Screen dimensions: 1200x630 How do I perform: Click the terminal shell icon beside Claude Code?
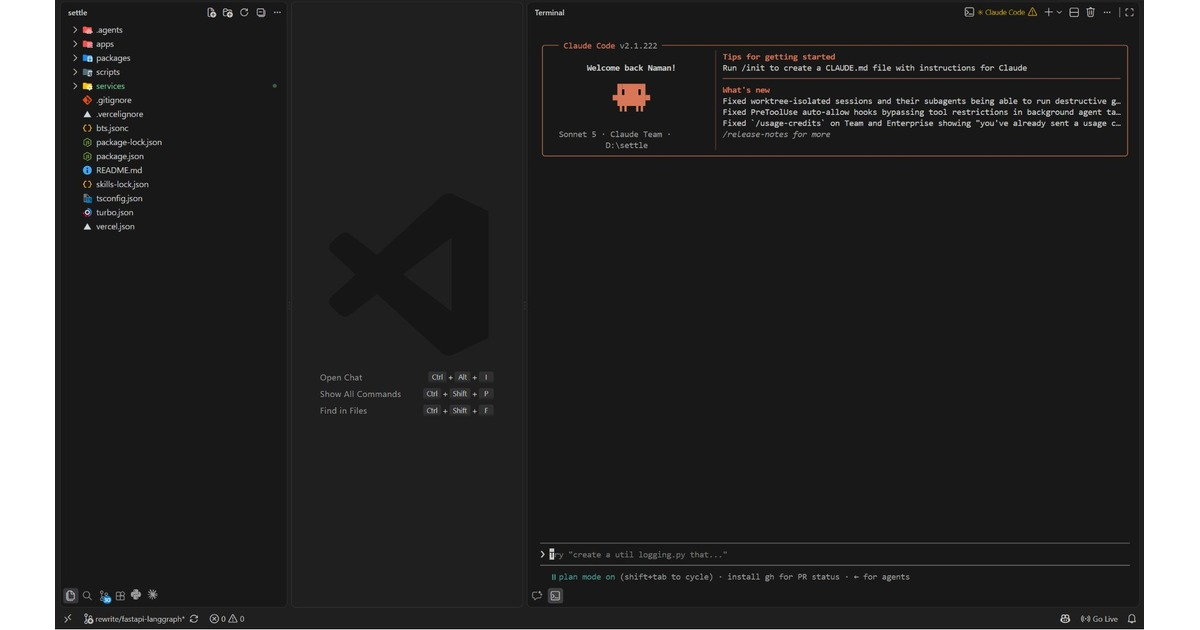[x=969, y=13]
